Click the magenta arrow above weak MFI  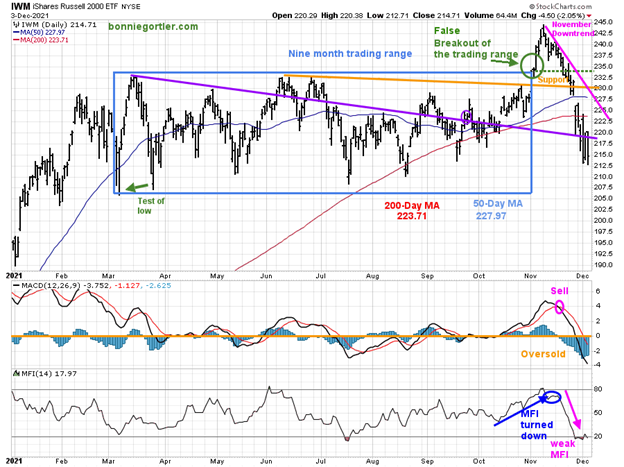coord(572,410)
